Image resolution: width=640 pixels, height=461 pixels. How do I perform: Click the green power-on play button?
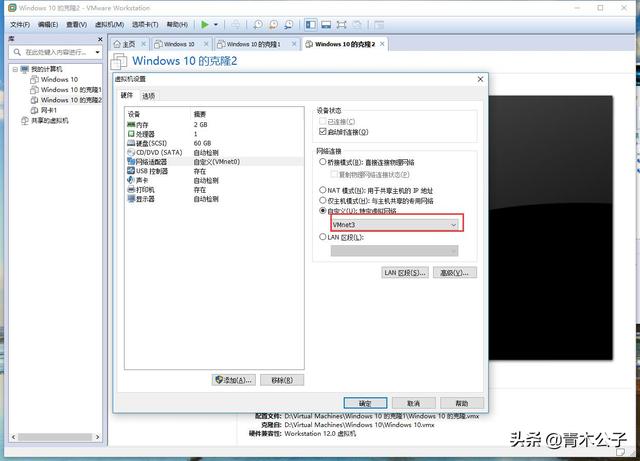pos(205,25)
